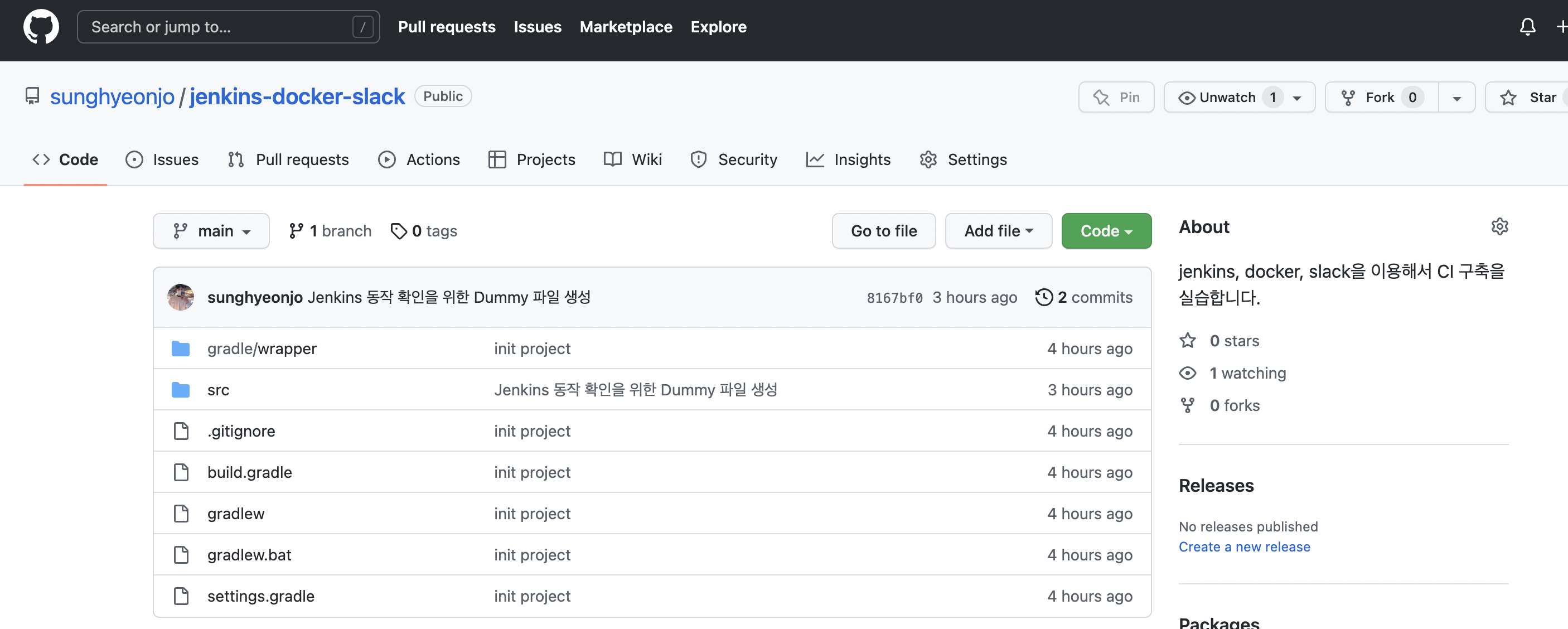Screen dimensions: 1568x629
Task: Click the About section gear icon
Action: [x=1499, y=226]
